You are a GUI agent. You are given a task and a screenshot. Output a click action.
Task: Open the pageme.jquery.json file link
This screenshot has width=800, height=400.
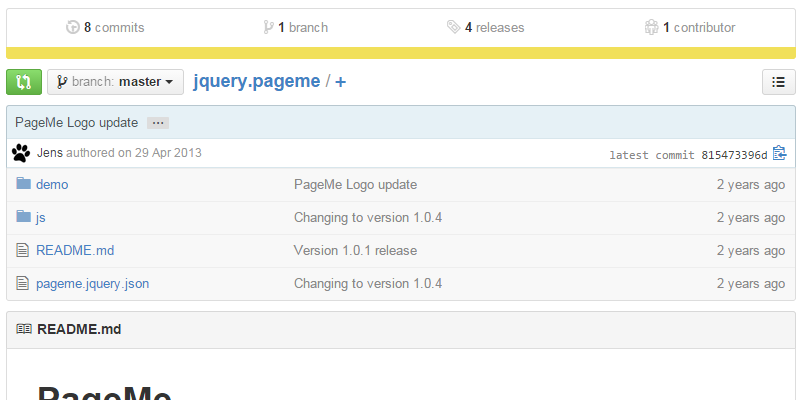click(92, 283)
